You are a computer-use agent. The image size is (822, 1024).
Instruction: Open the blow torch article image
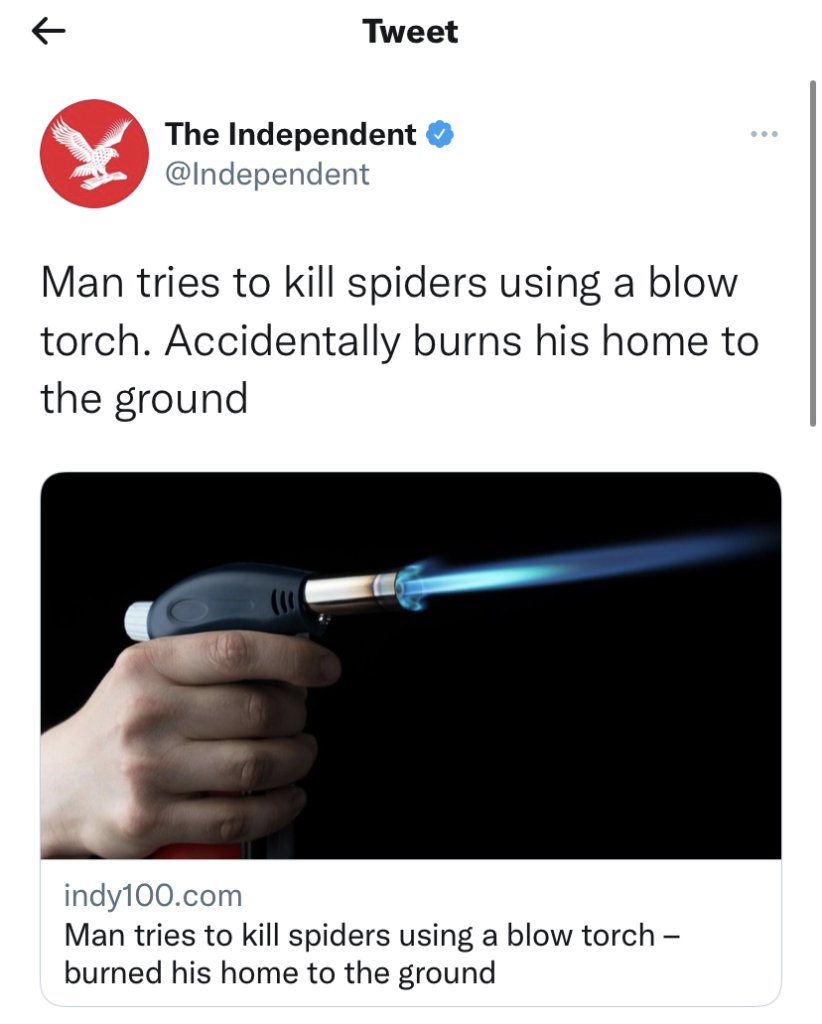click(411, 665)
